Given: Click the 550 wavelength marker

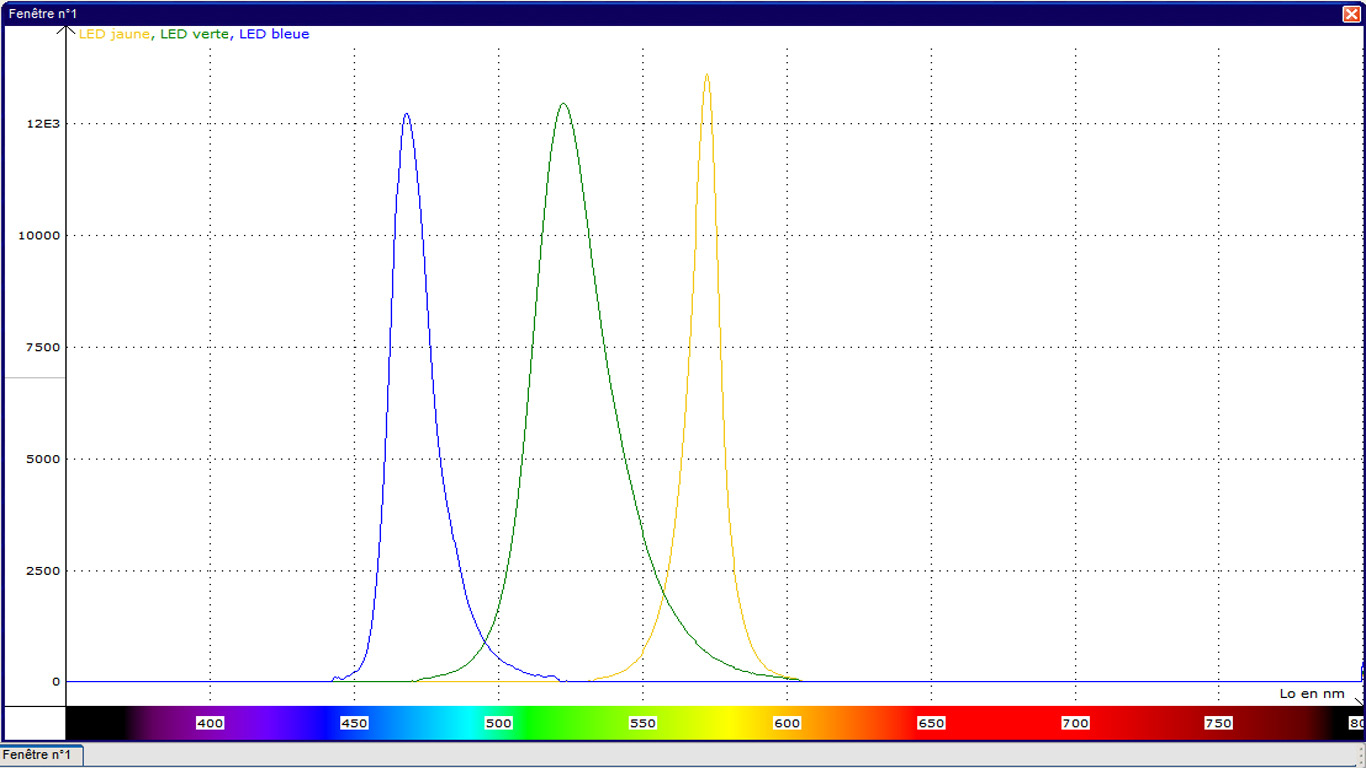Looking at the screenshot, I should coord(642,723).
